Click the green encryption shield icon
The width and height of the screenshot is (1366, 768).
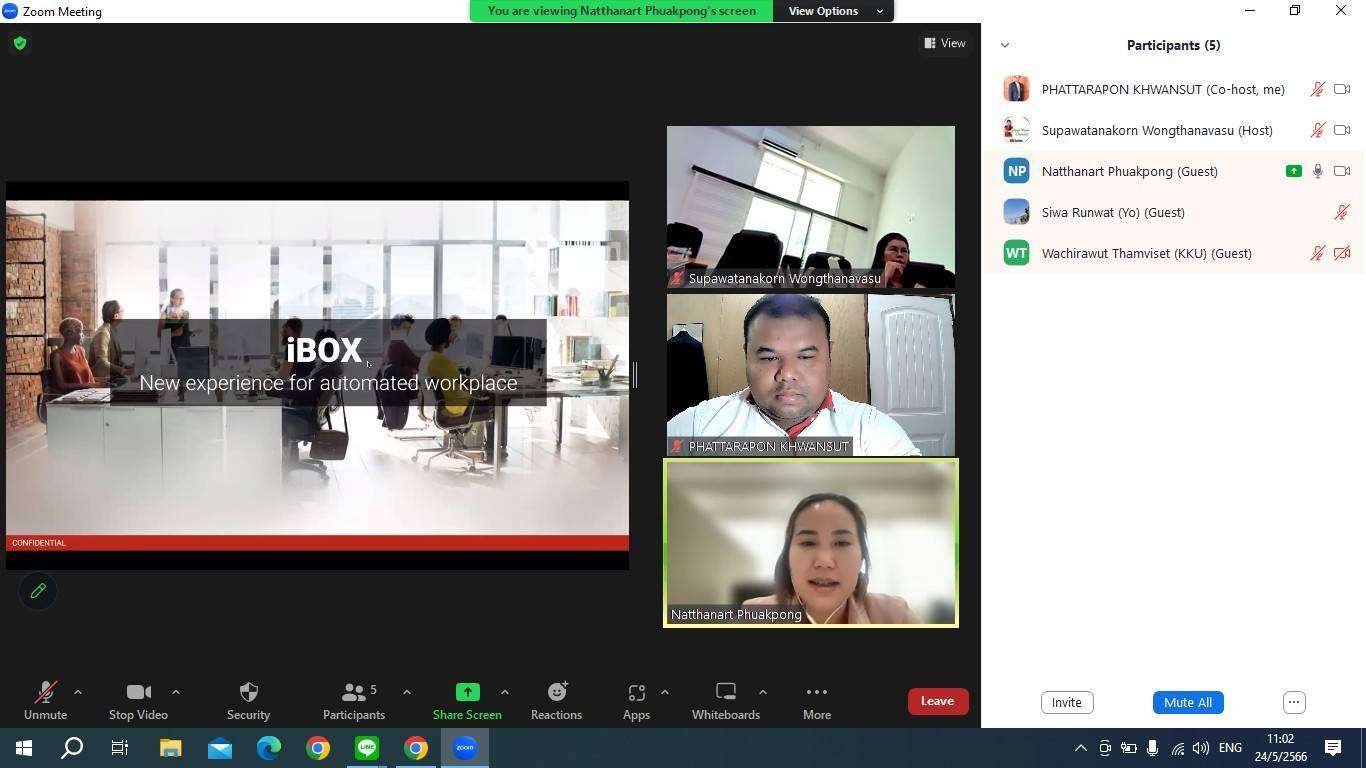click(x=20, y=43)
